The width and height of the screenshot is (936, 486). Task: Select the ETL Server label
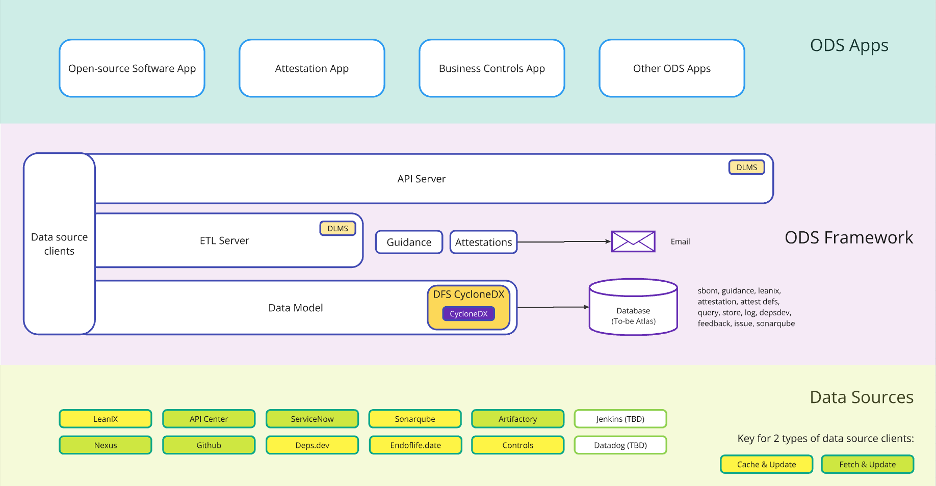(224, 241)
